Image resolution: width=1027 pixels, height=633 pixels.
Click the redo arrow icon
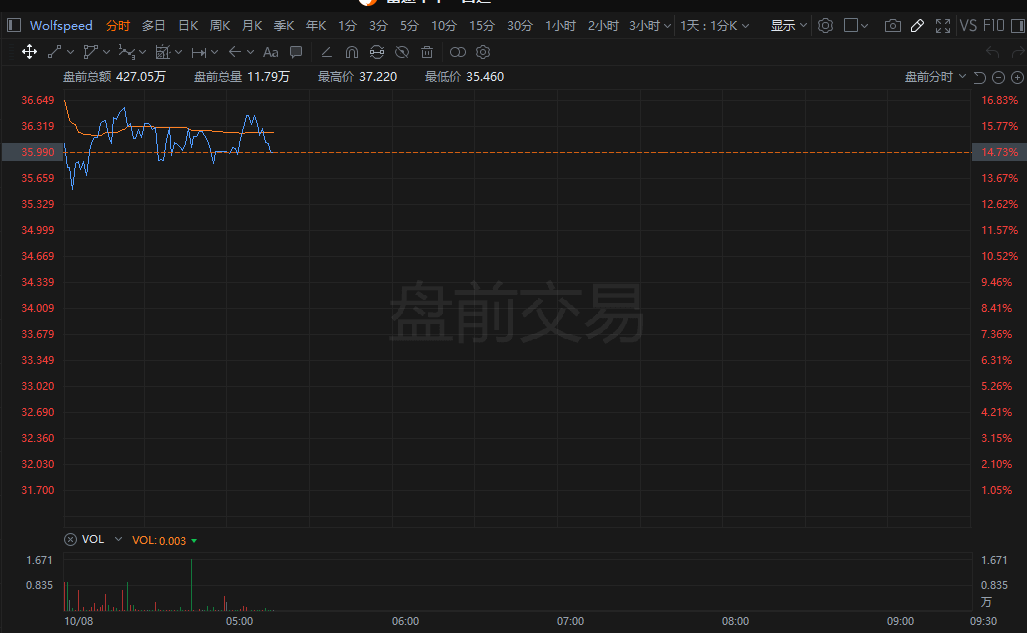tap(1018, 52)
